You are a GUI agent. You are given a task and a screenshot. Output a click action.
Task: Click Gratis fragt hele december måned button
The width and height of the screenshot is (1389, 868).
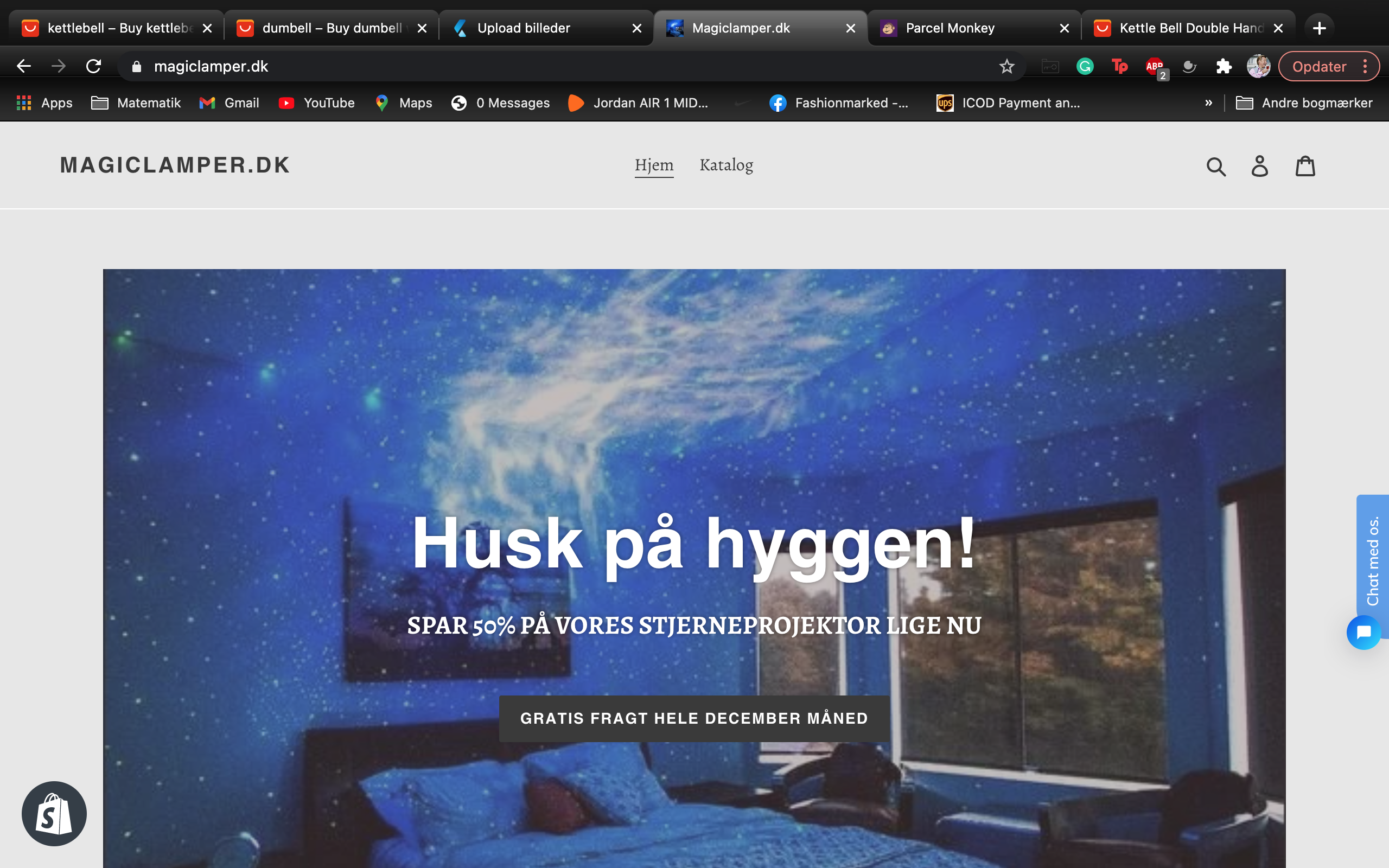(694, 718)
